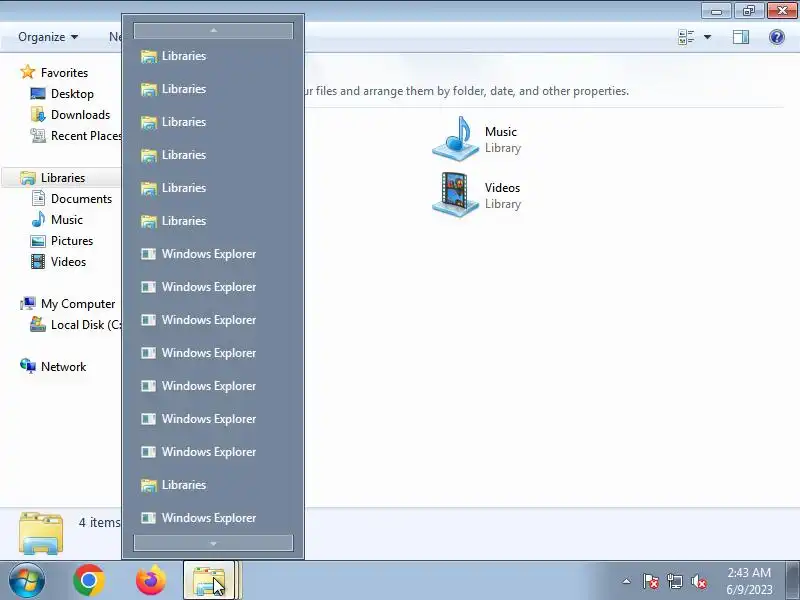800x600 pixels.
Task: Open the Windows Start menu
Action: click(x=27, y=581)
